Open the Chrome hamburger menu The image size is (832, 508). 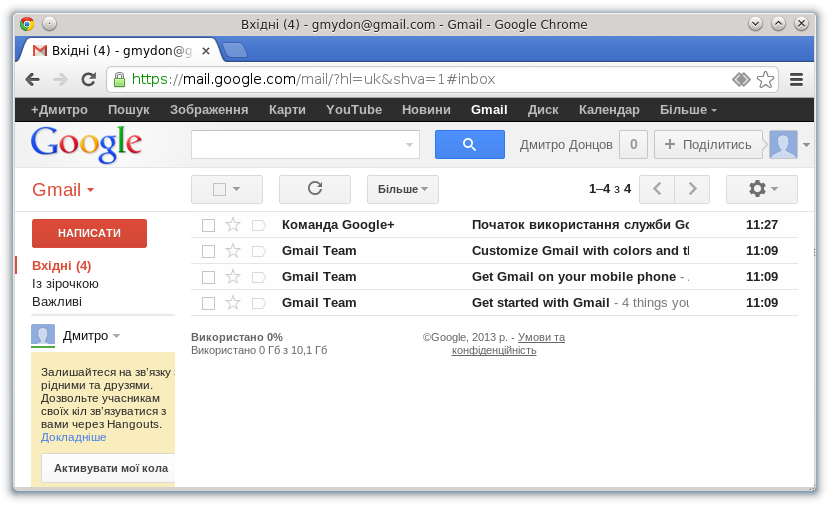click(x=796, y=80)
